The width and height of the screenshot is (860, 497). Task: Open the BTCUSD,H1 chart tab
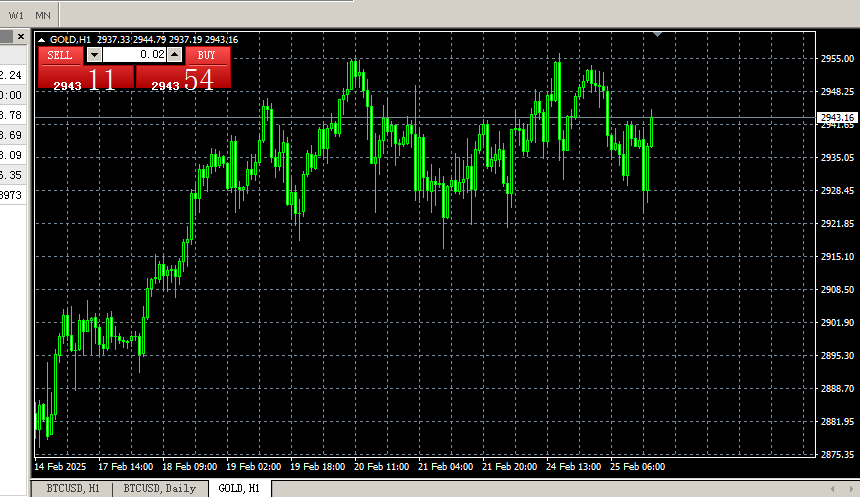click(72, 488)
